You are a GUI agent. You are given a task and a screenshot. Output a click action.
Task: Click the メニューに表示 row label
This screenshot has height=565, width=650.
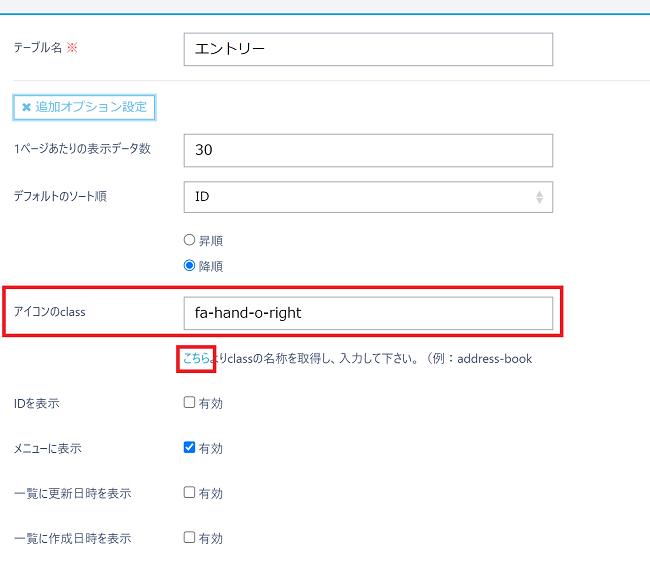47,448
